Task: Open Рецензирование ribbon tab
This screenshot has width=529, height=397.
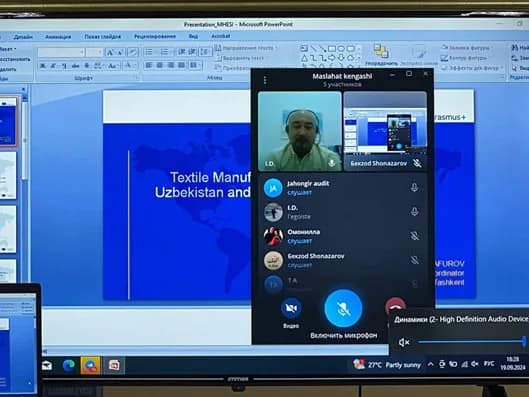Action: (155, 36)
